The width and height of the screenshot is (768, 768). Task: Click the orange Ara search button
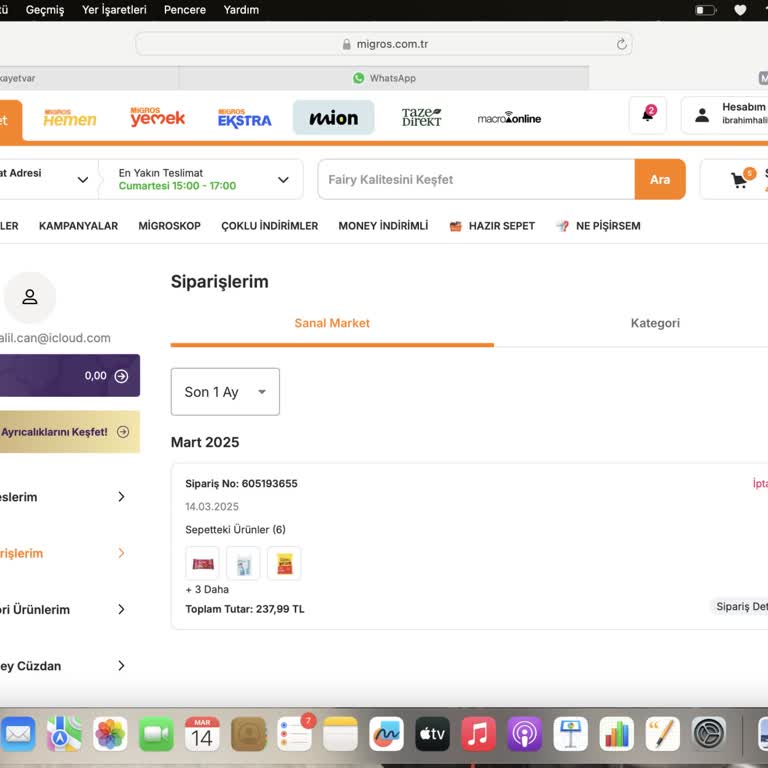(660, 179)
